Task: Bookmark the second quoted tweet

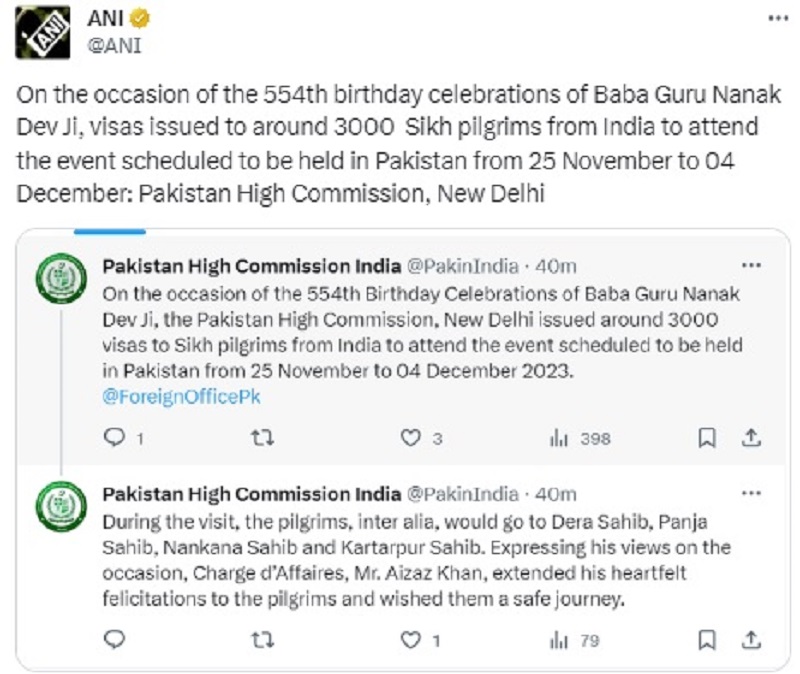Action: (707, 640)
